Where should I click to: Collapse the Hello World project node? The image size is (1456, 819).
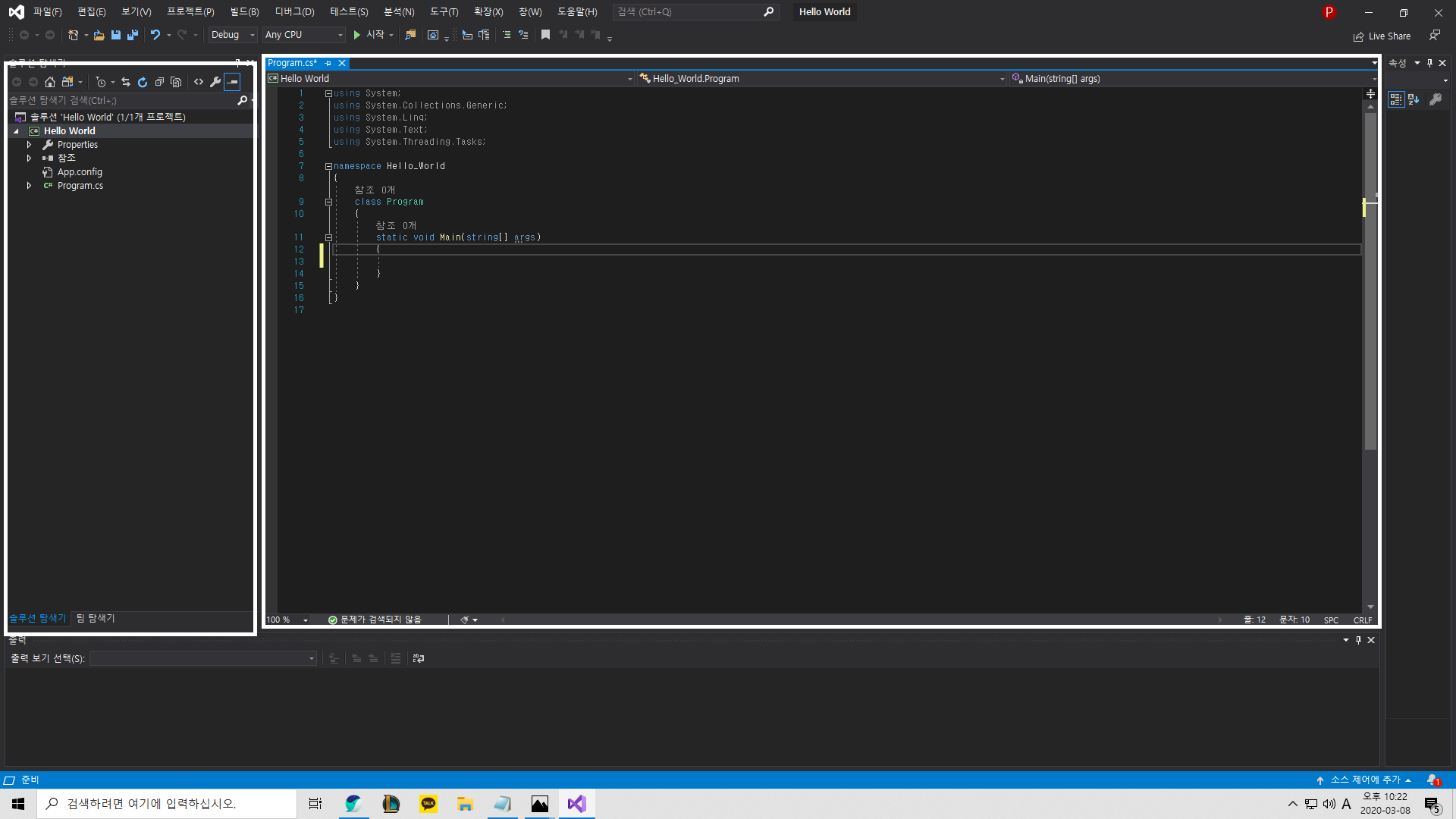tap(16, 131)
